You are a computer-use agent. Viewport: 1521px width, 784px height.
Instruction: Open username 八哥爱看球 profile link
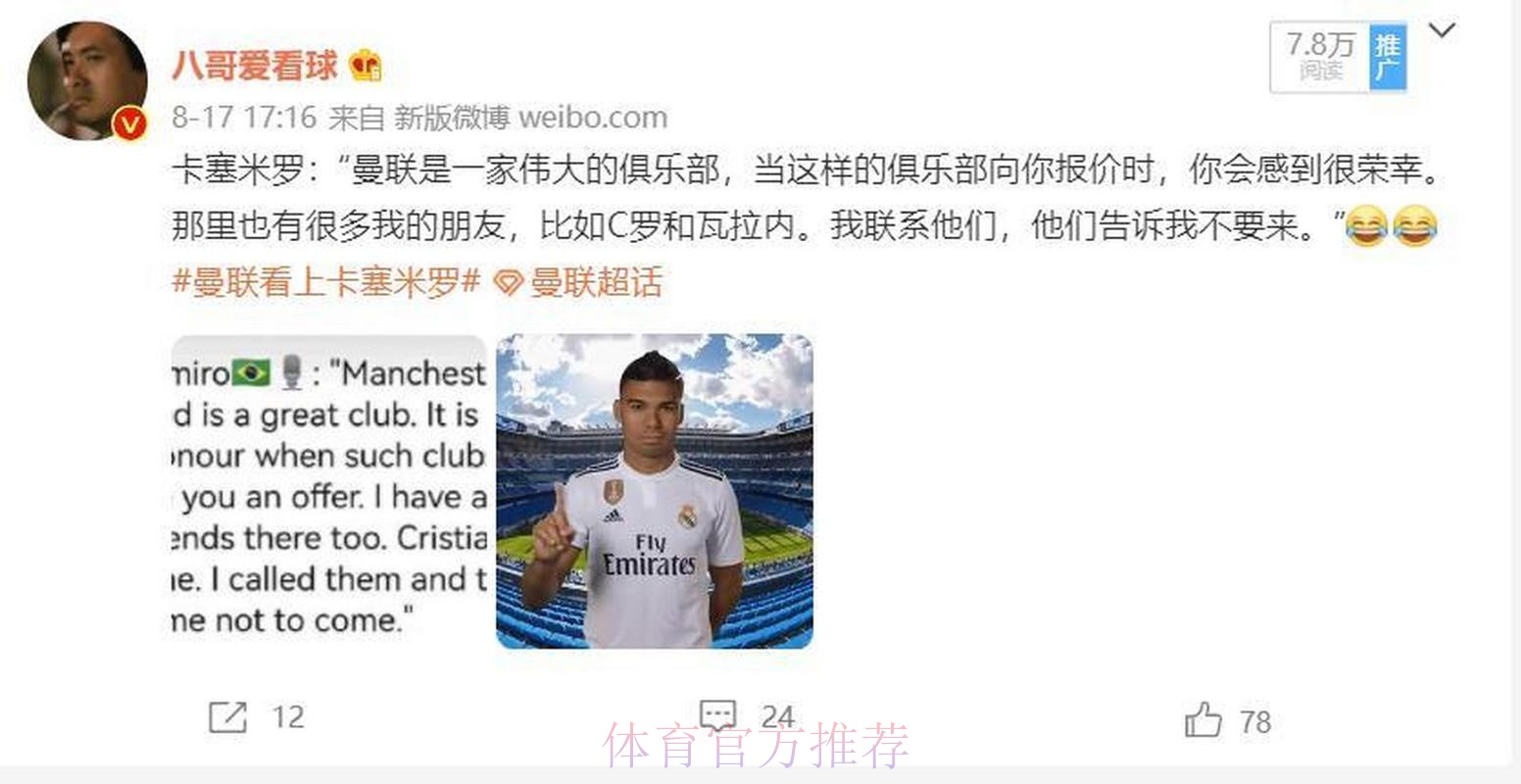pos(255,66)
